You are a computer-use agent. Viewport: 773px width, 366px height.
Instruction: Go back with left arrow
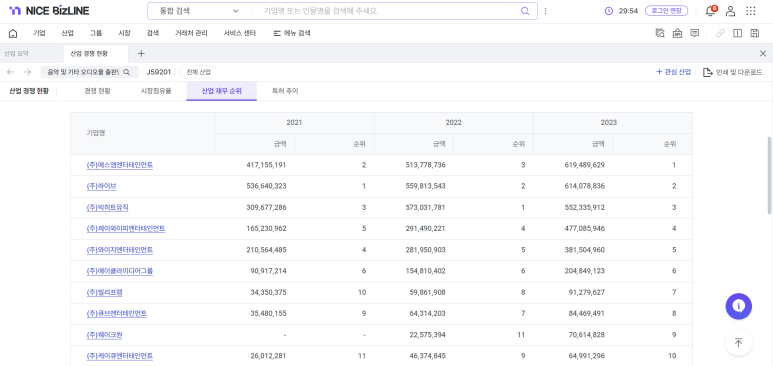click(10, 72)
